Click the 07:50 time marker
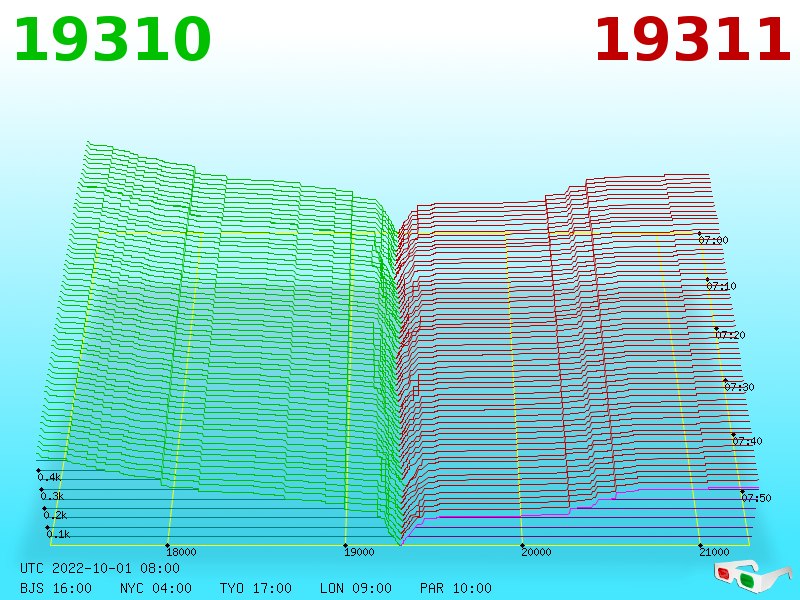Image resolution: width=800 pixels, height=600 pixels. [x=756, y=498]
